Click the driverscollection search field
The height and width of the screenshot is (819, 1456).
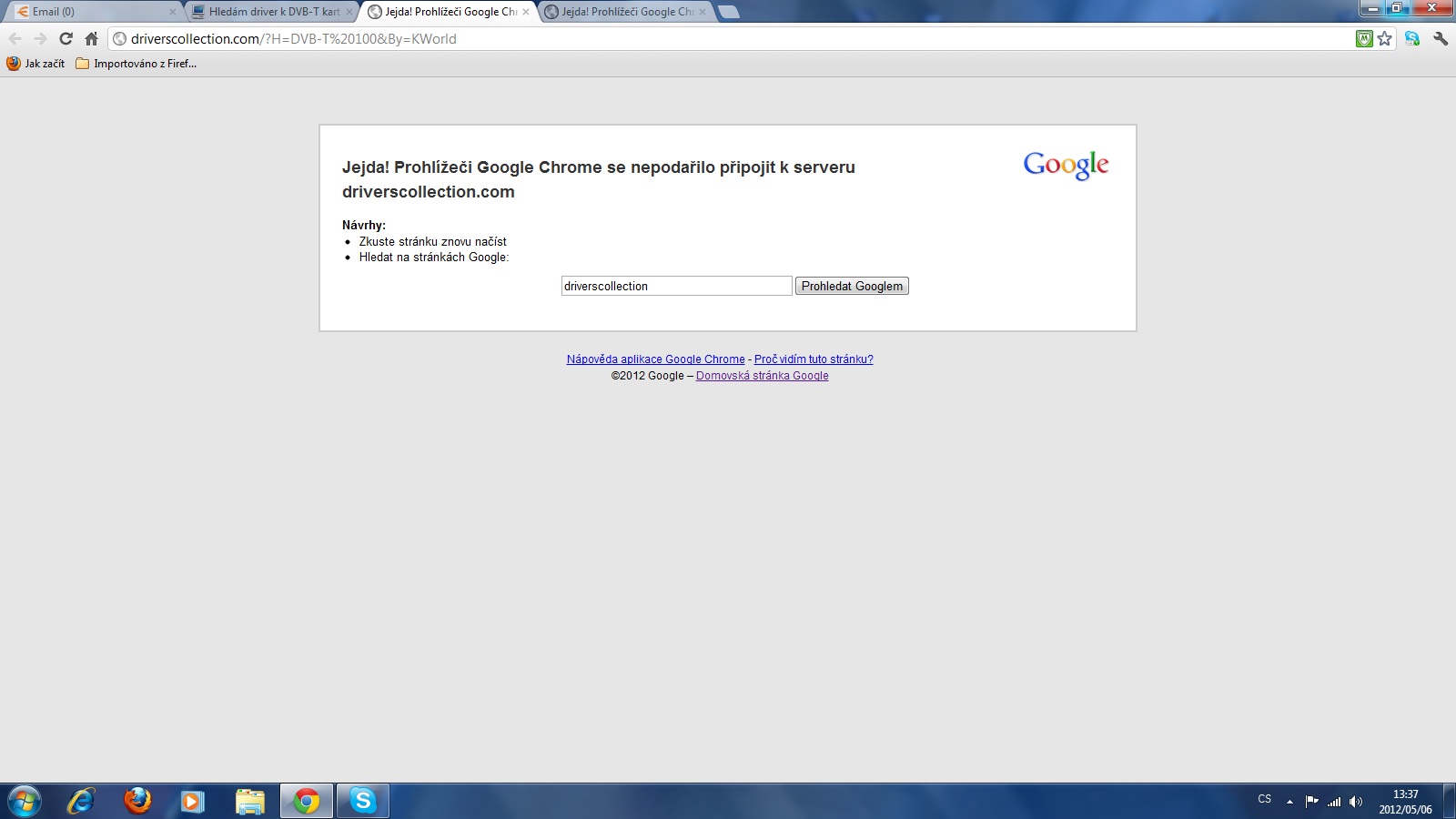point(676,286)
